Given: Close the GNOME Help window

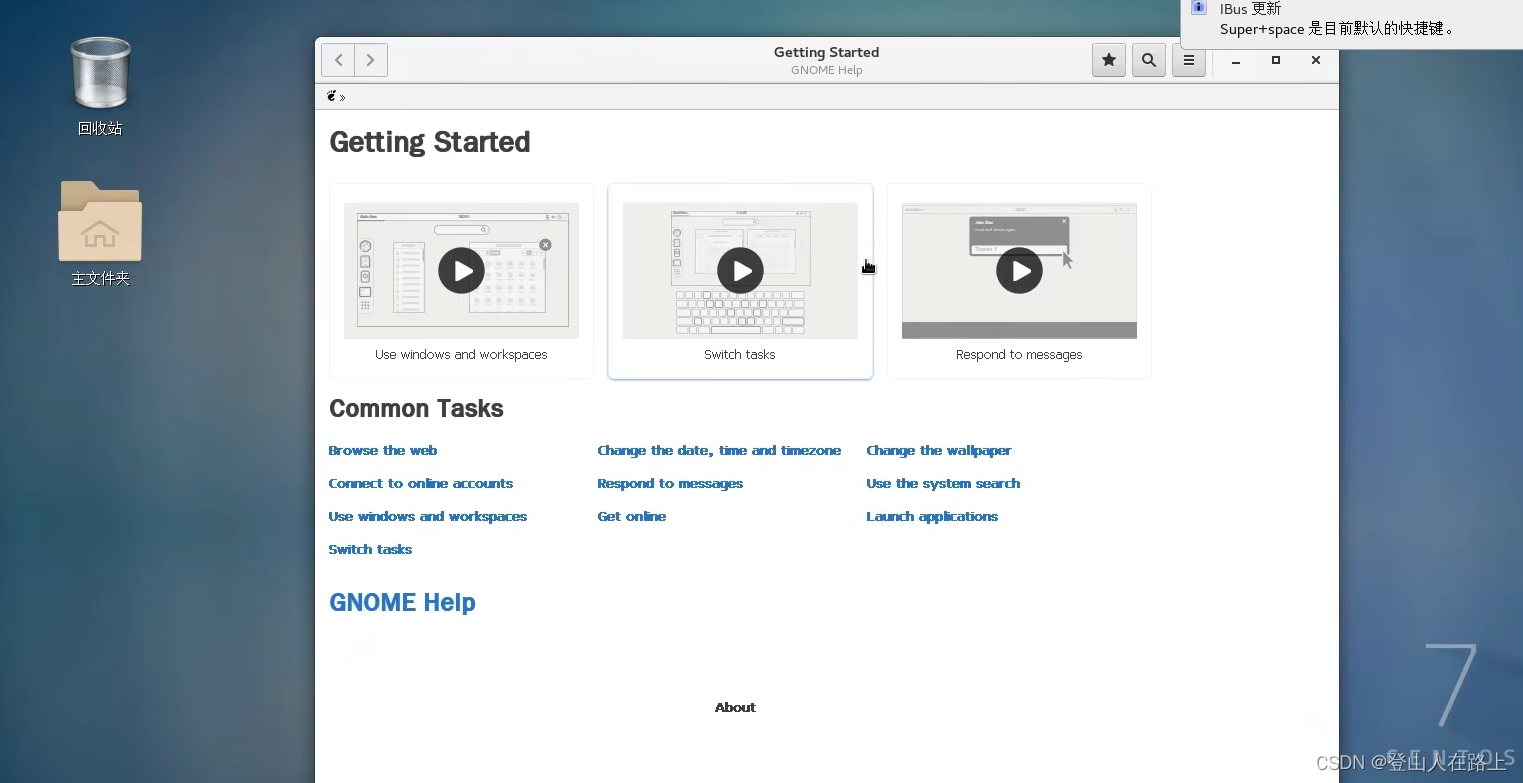Looking at the screenshot, I should [1316, 60].
